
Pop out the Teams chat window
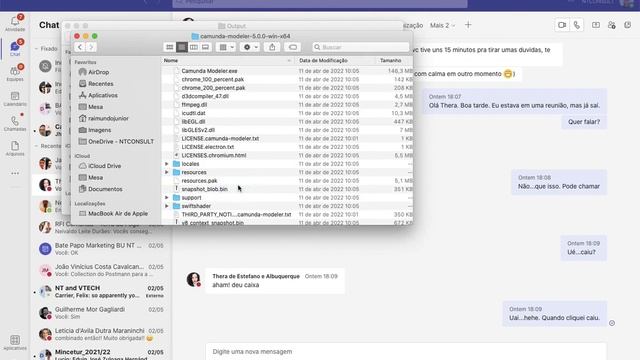click(x=628, y=25)
